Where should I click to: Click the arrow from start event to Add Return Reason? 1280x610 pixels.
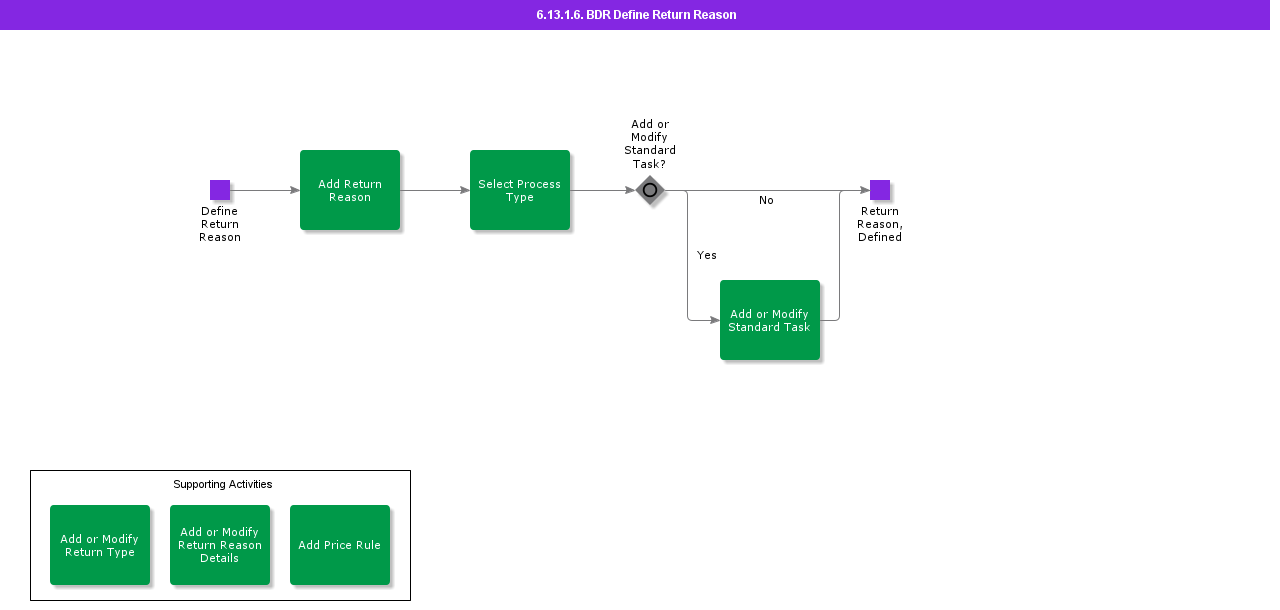point(265,190)
